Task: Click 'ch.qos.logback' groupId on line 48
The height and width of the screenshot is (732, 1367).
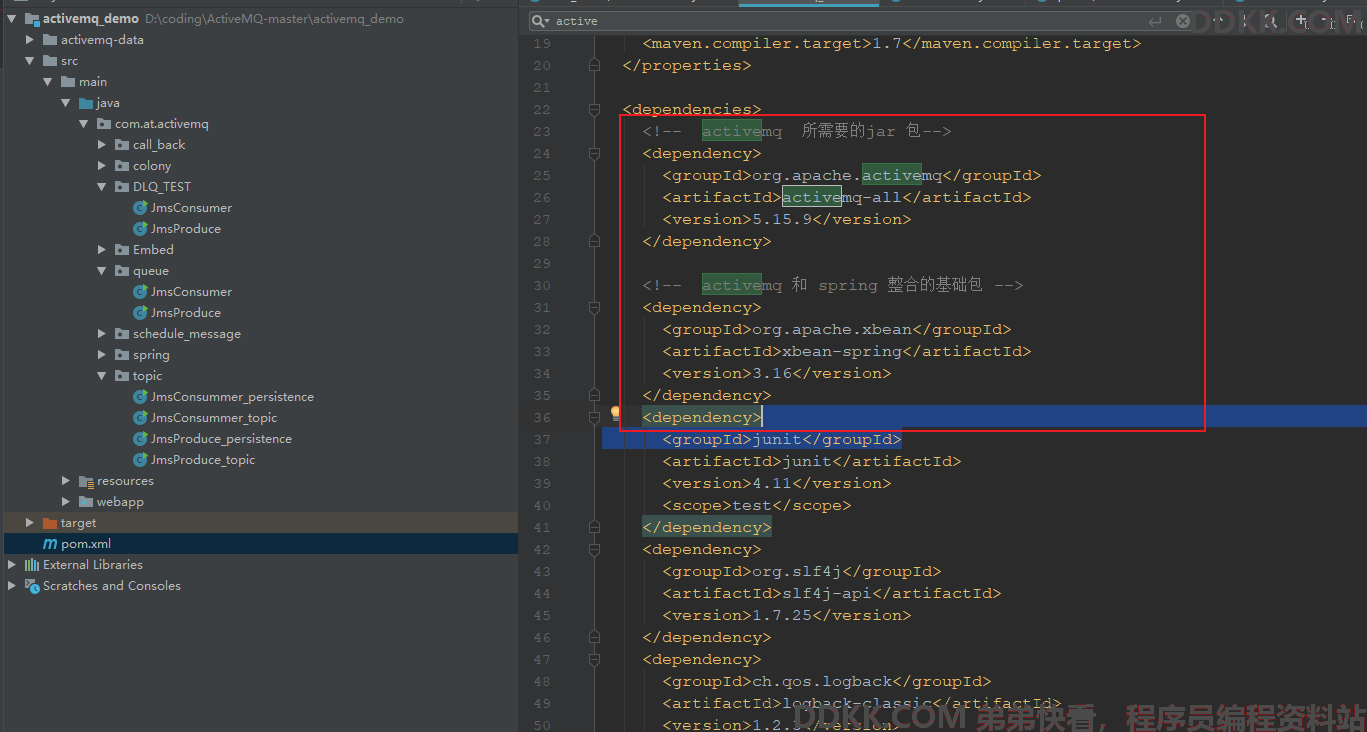Action: pyautogui.click(x=822, y=681)
